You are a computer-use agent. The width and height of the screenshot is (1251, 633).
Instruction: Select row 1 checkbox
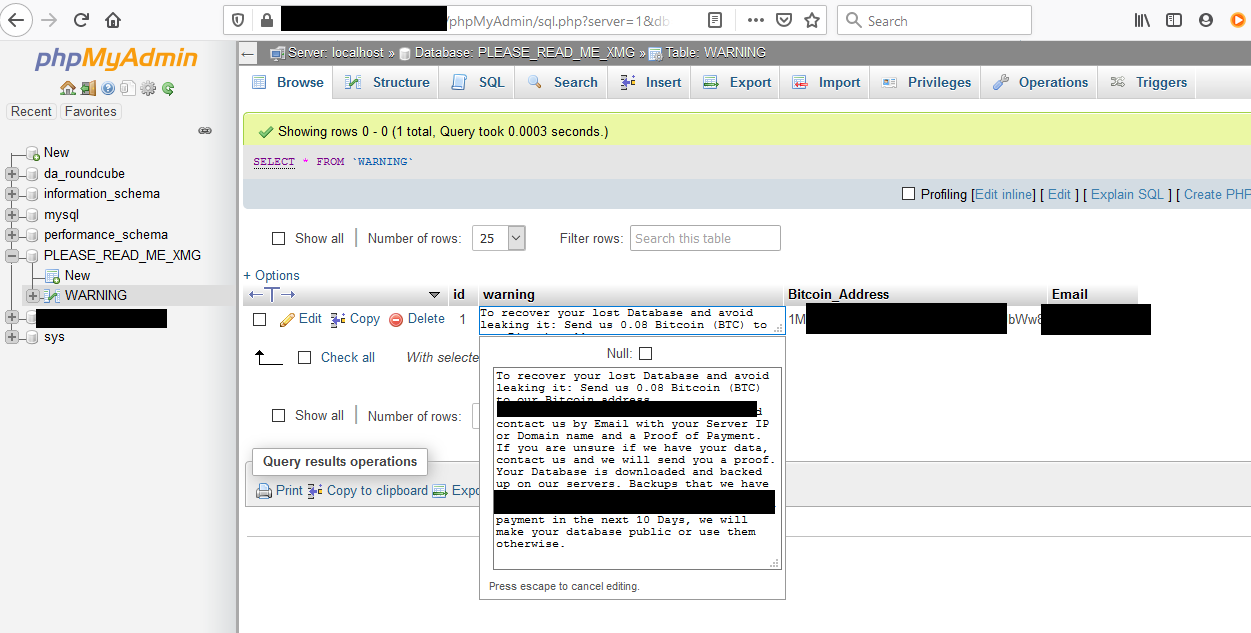[x=260, y=319]
